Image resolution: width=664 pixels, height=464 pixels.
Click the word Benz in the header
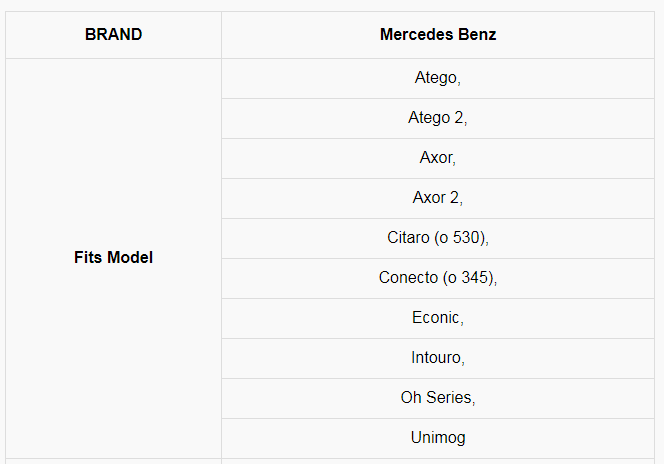tap(476, 35)
